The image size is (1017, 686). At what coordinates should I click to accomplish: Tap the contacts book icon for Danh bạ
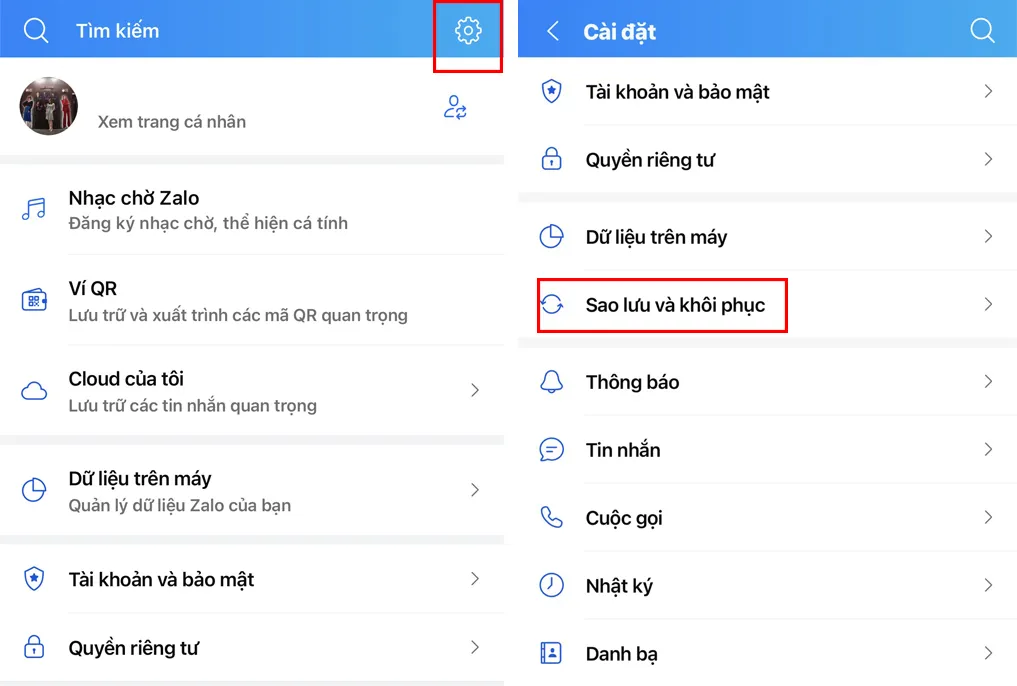click(x=551, y=653)
